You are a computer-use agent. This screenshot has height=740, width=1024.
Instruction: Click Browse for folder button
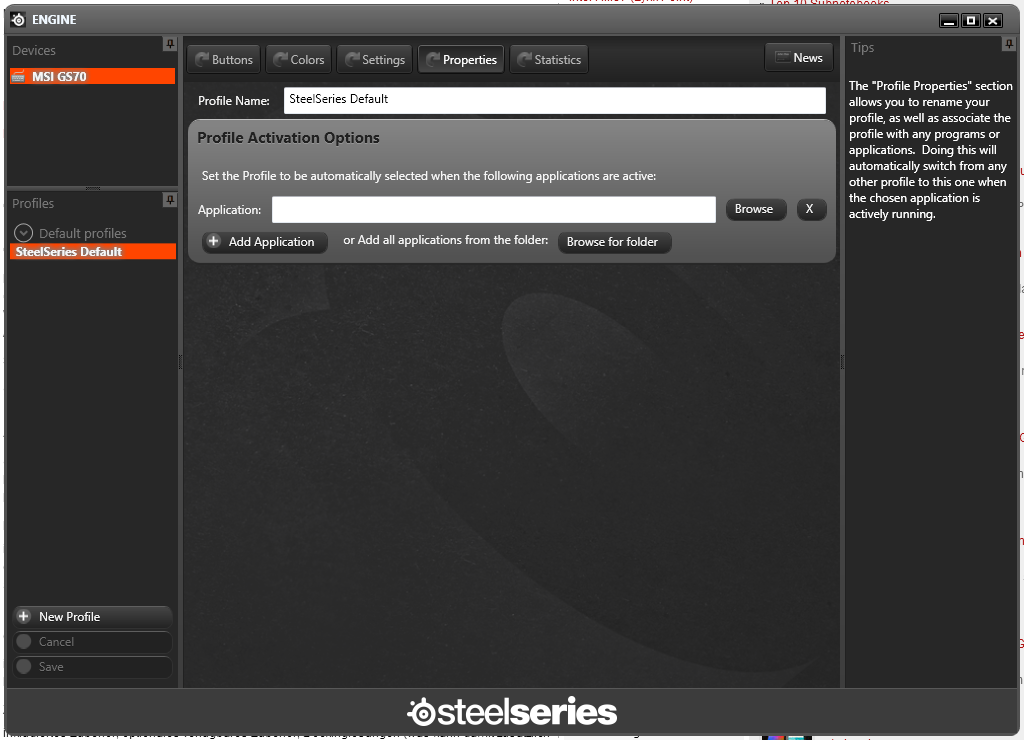pos(614,242)
